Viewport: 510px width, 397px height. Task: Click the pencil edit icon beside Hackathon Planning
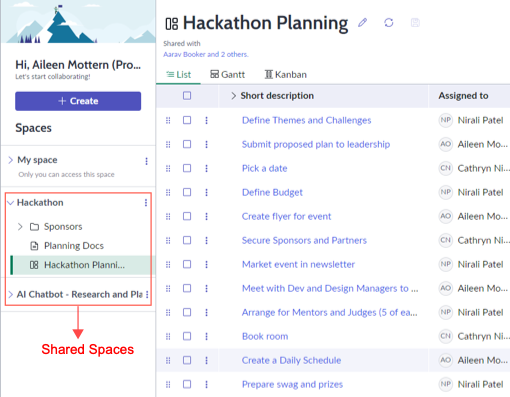point(362,23)
